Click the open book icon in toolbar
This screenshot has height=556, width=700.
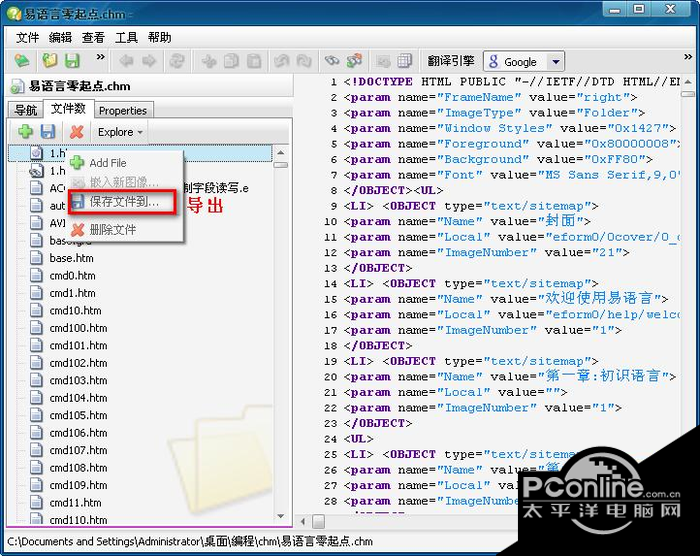[x=21, y=61]
